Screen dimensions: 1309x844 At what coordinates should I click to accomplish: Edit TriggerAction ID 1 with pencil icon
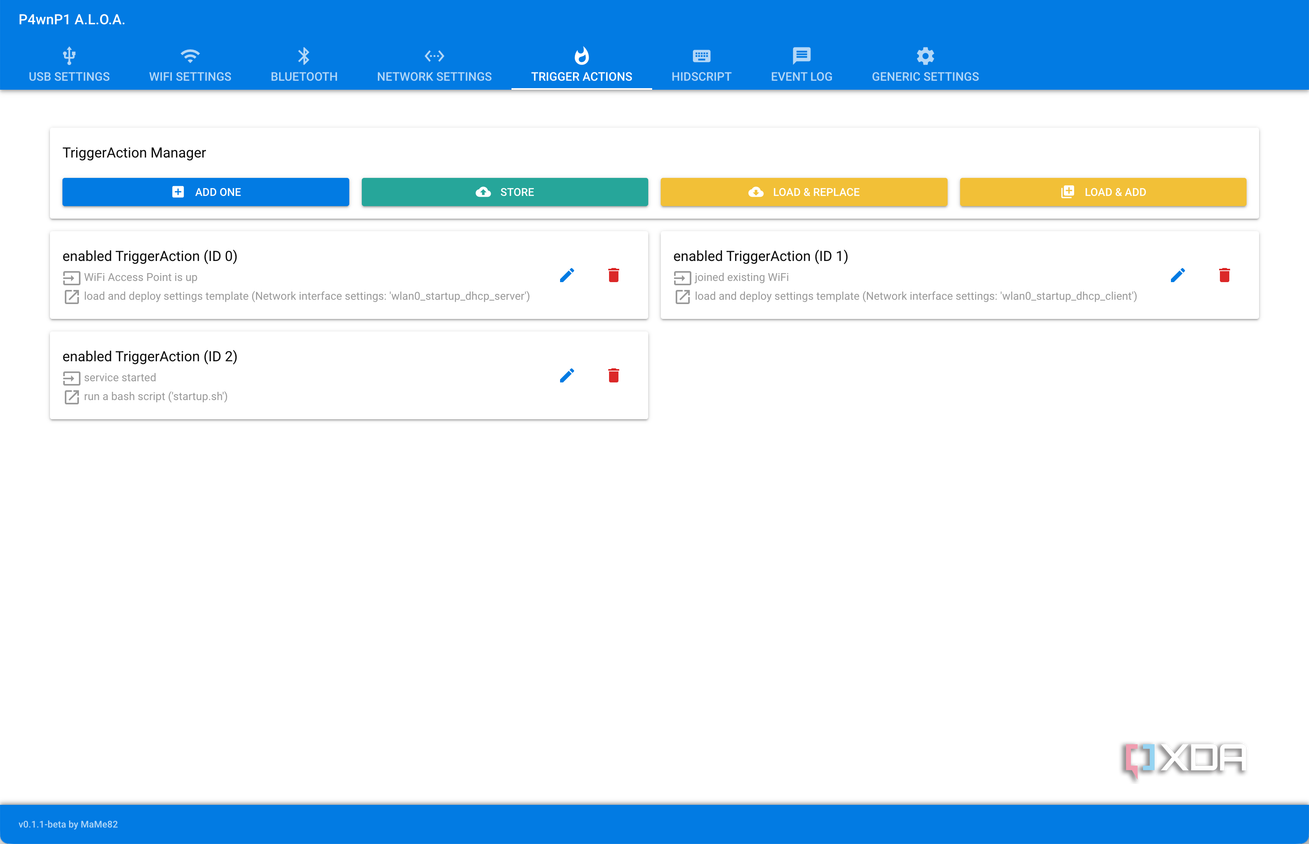[x=1178, y=275]
